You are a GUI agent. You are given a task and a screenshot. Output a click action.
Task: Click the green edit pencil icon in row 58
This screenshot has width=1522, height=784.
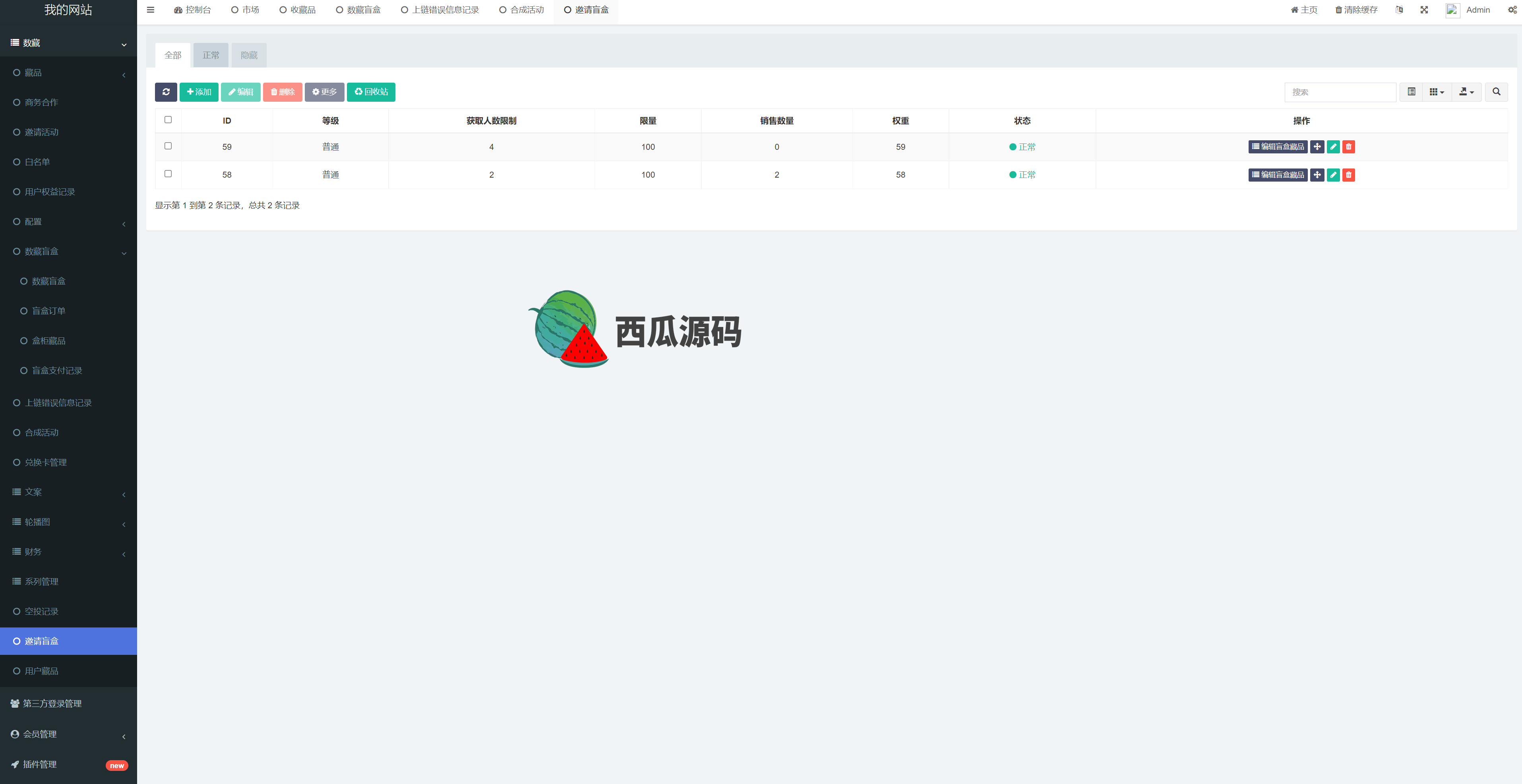(1333, 175)
